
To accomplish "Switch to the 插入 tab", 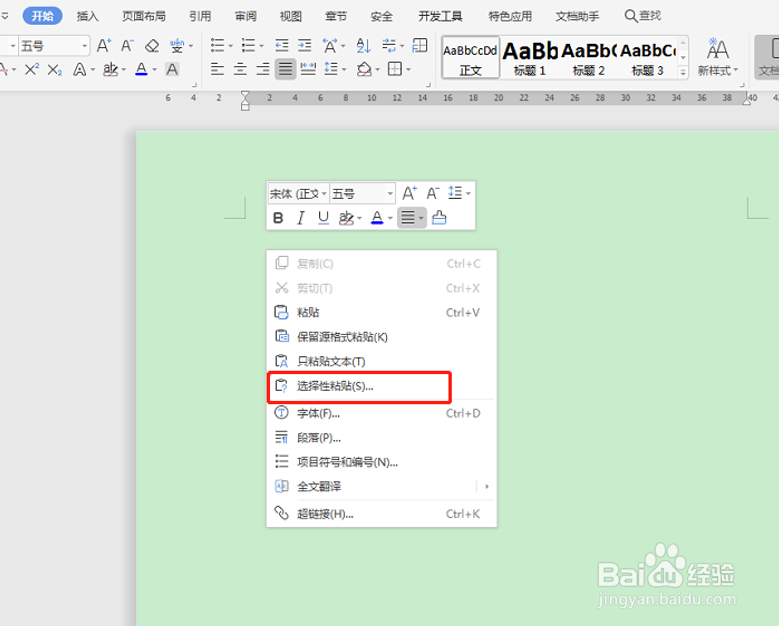I will [x=88, y=16].
